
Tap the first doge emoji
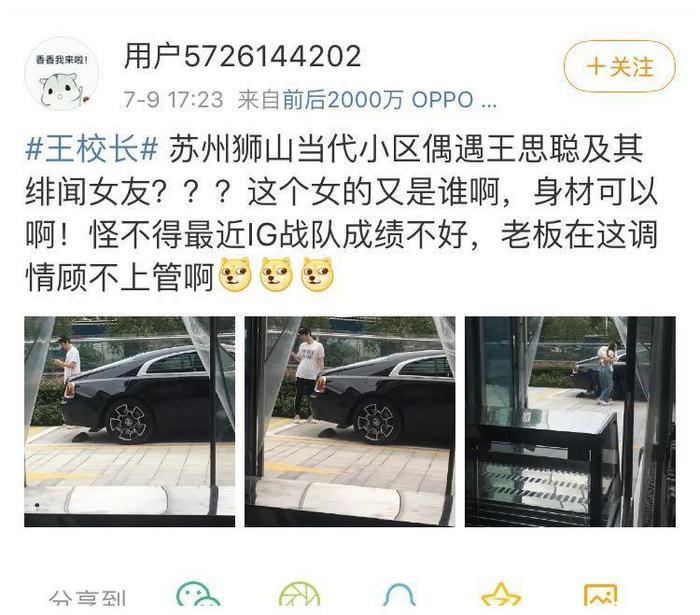(235, 274)
